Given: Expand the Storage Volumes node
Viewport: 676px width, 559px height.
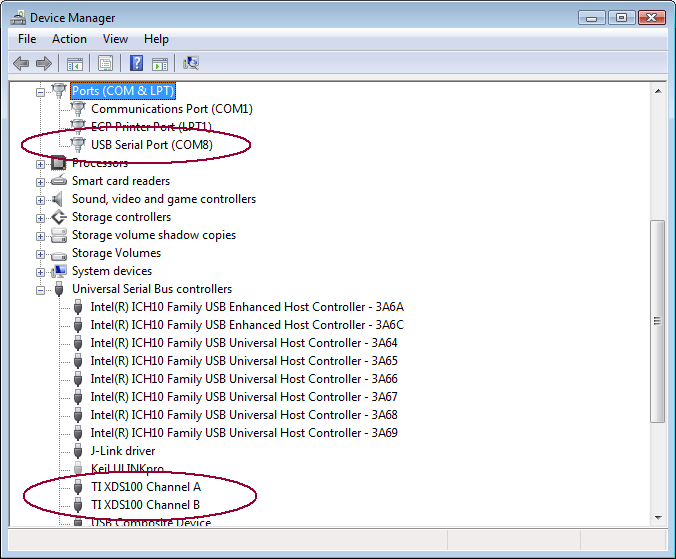Looking at the screenshot, I should tap(40, 254).
